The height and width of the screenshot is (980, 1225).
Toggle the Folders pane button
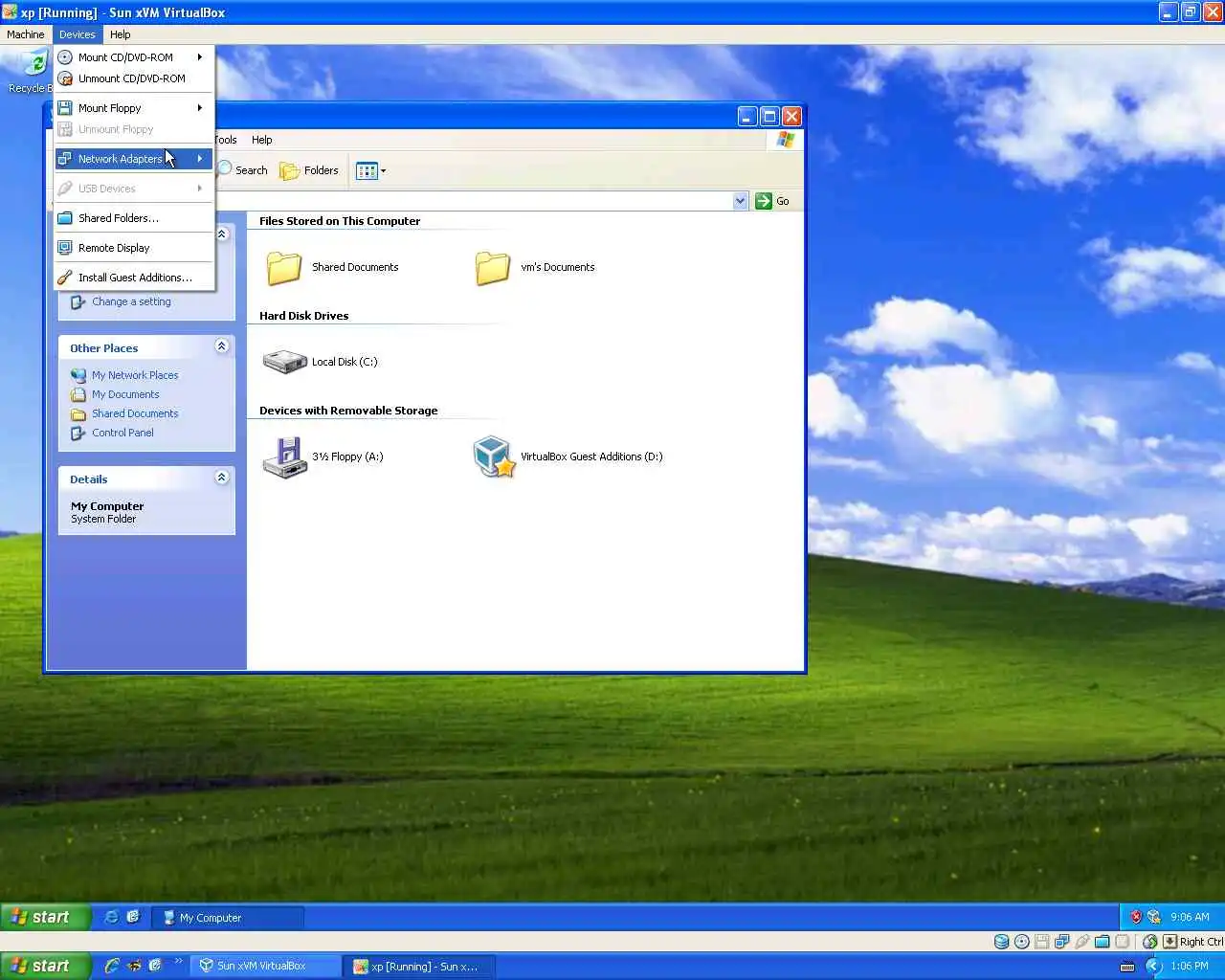coord(309,170)
